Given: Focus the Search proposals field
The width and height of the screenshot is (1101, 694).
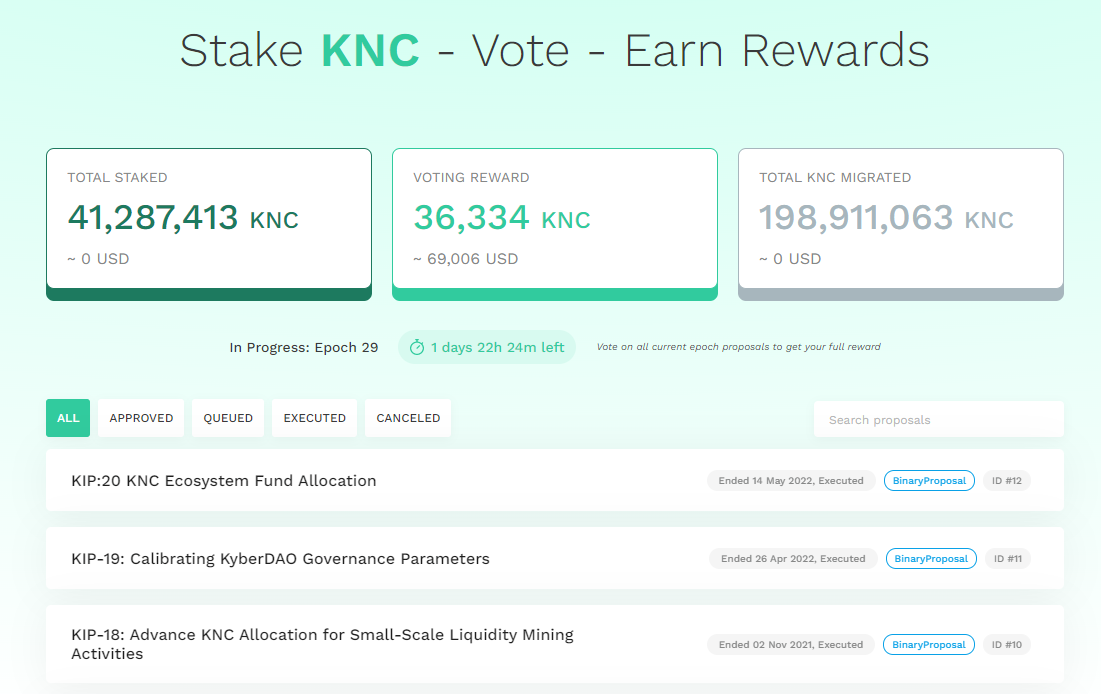Looking at the screenshot, I should (939, 419).
